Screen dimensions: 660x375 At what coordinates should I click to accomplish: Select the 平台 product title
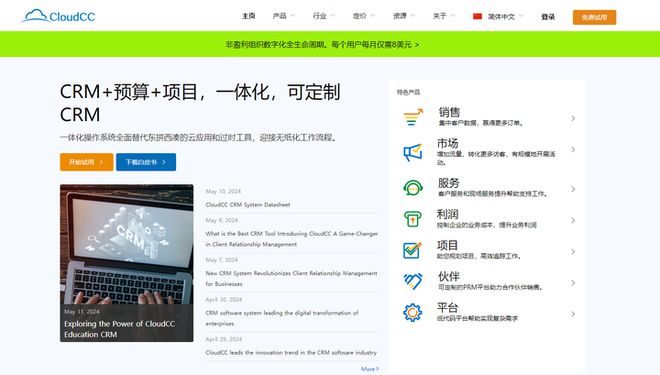click(447, 307)
